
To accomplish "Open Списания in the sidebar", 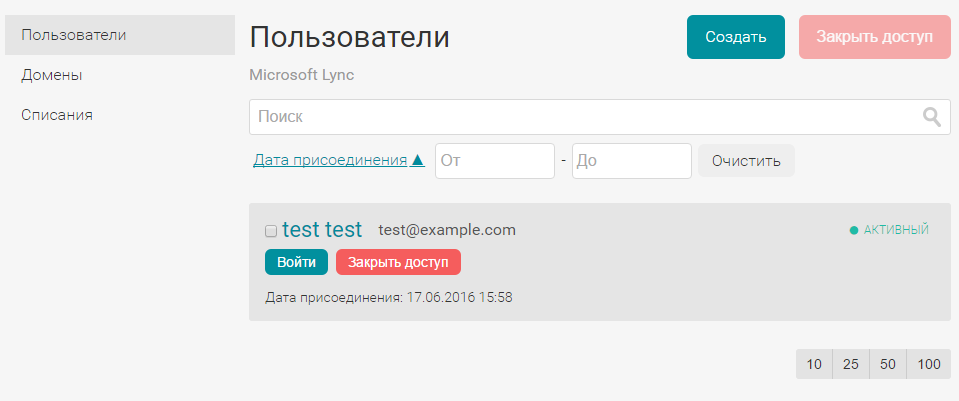I will (57, 115).
